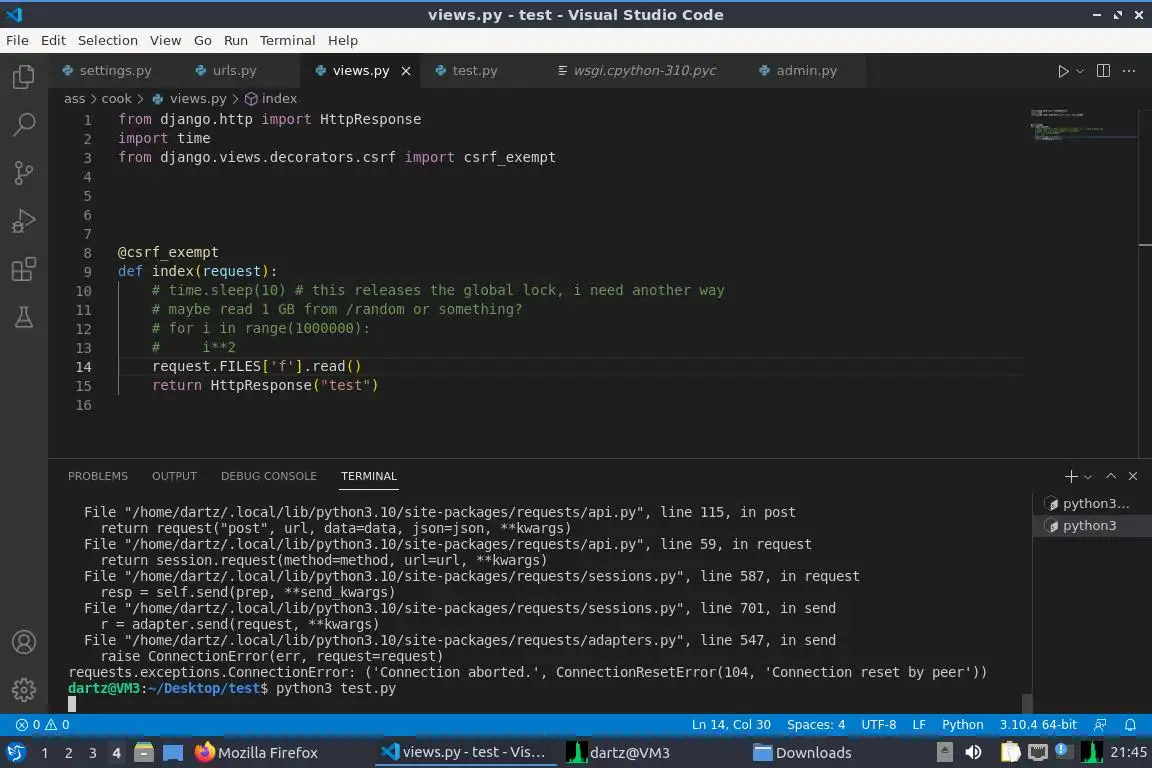Image resolution: width=1152 pixels, height=768 pixels.
Task: Open the file manager taskbar launcher
Action: pyautogui.click(x=144, y=752)
